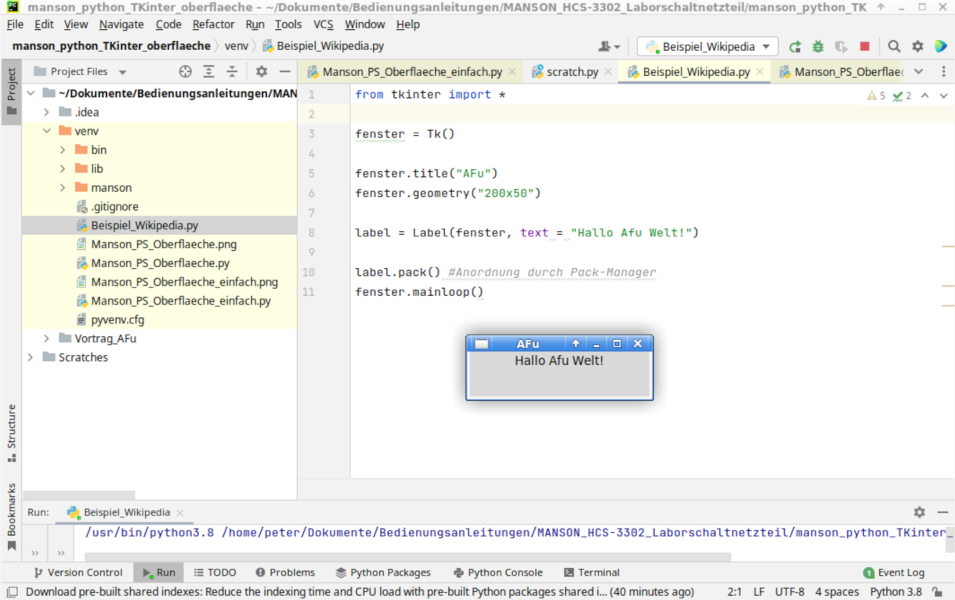Select pyvenv.cfg file in tree
Viewport: 955px width, 600px height.
tap(118, 320)
